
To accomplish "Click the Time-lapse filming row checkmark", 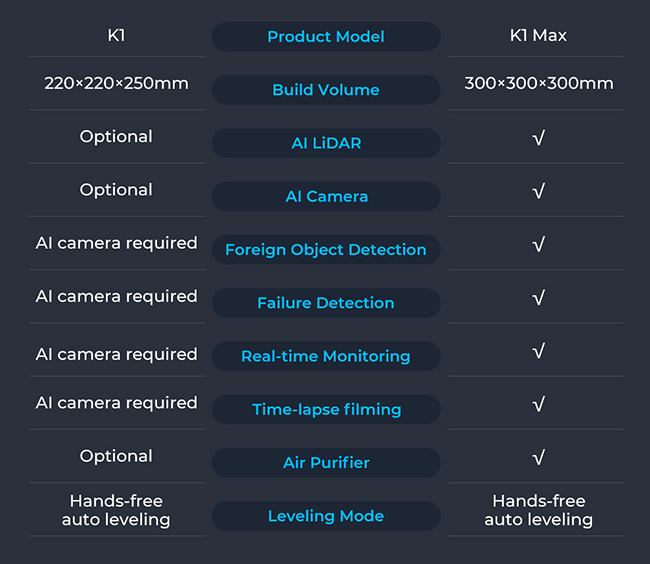I will [538, 404].
